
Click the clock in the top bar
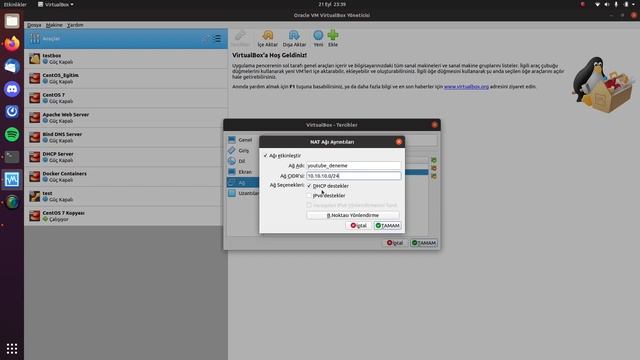332,4
